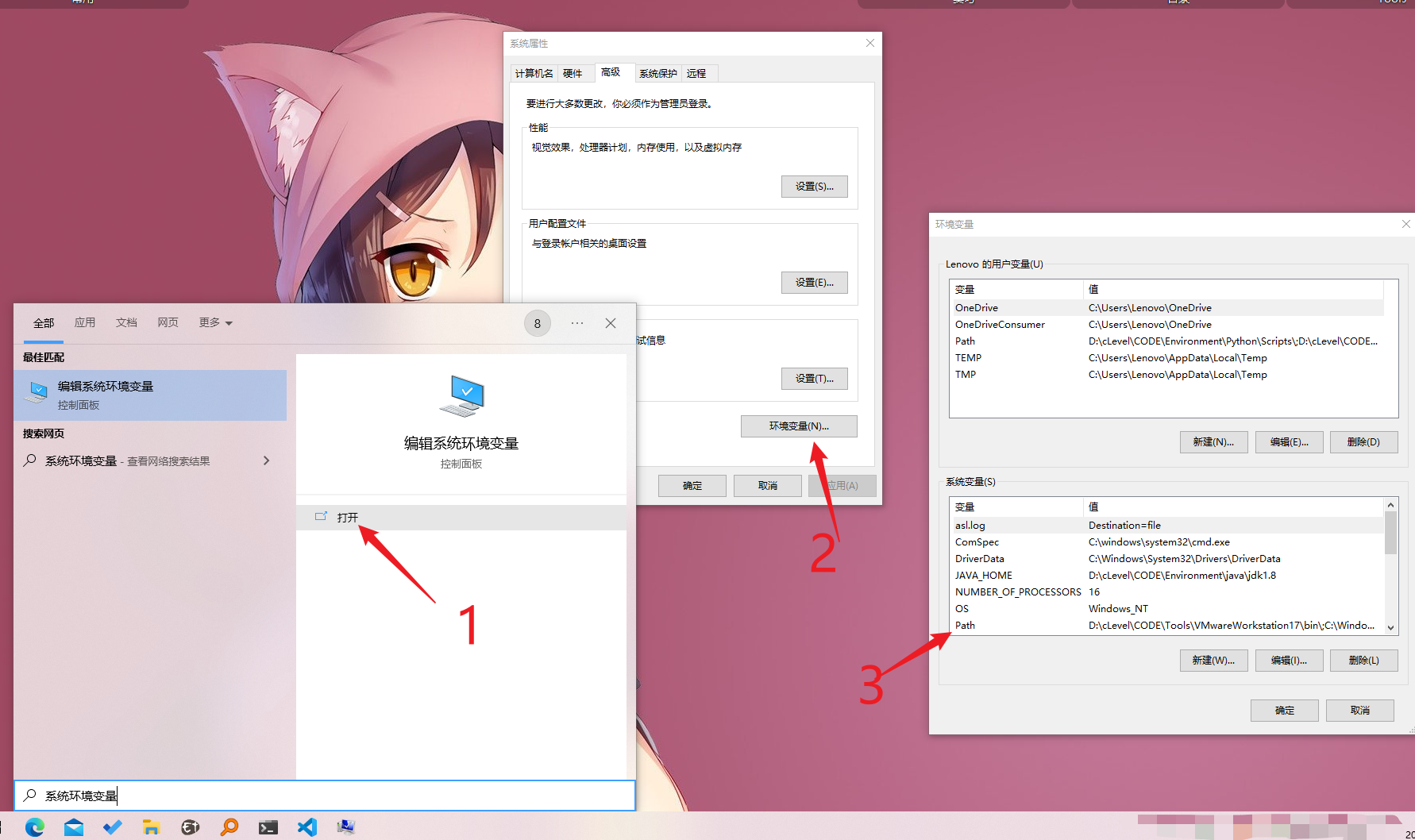
Task: Click the rewards badge showing 8
Action: coord(538,323)
